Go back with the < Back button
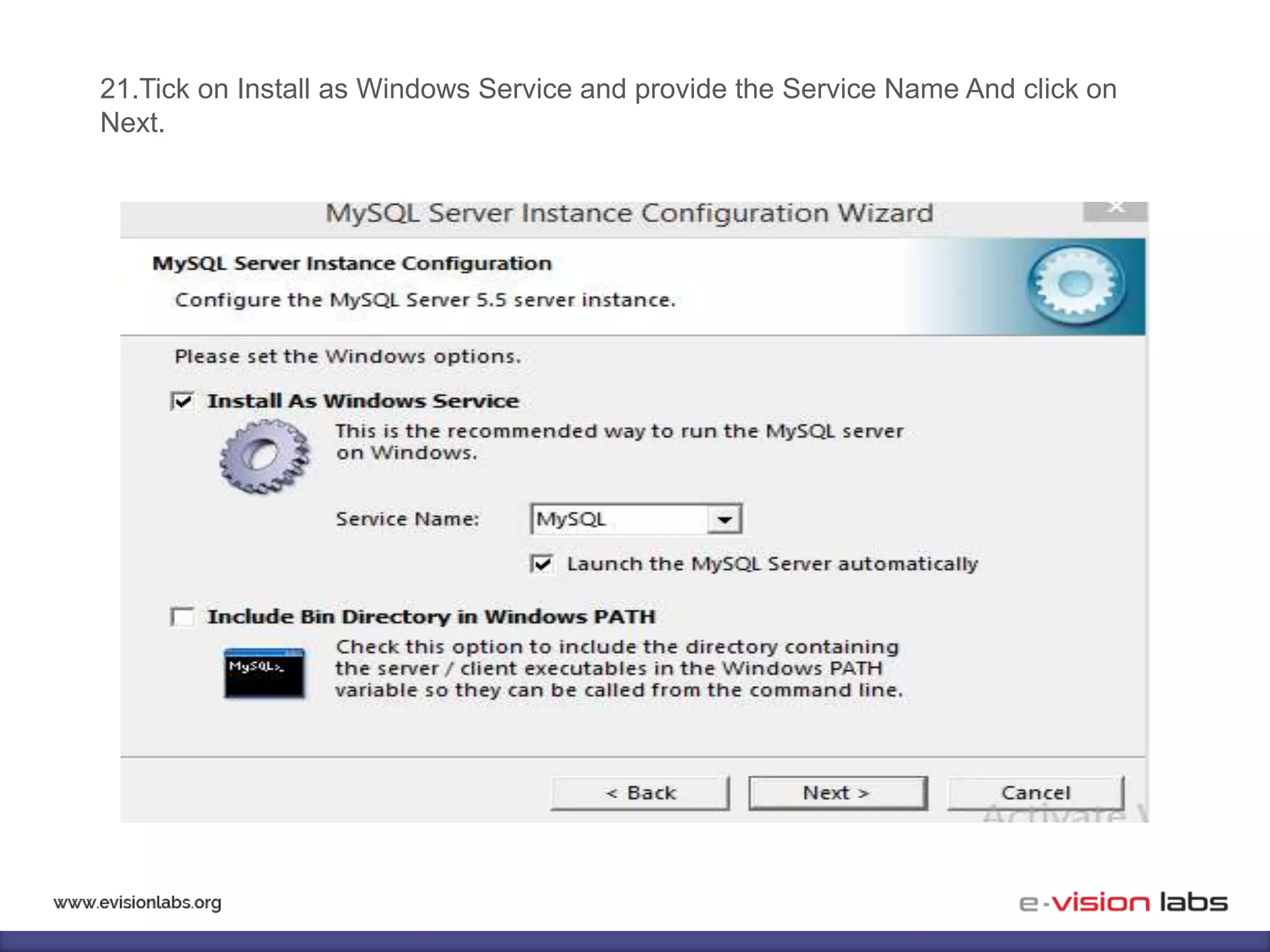The width and height of the screenshot is (1270, 952). click(640, 793)
